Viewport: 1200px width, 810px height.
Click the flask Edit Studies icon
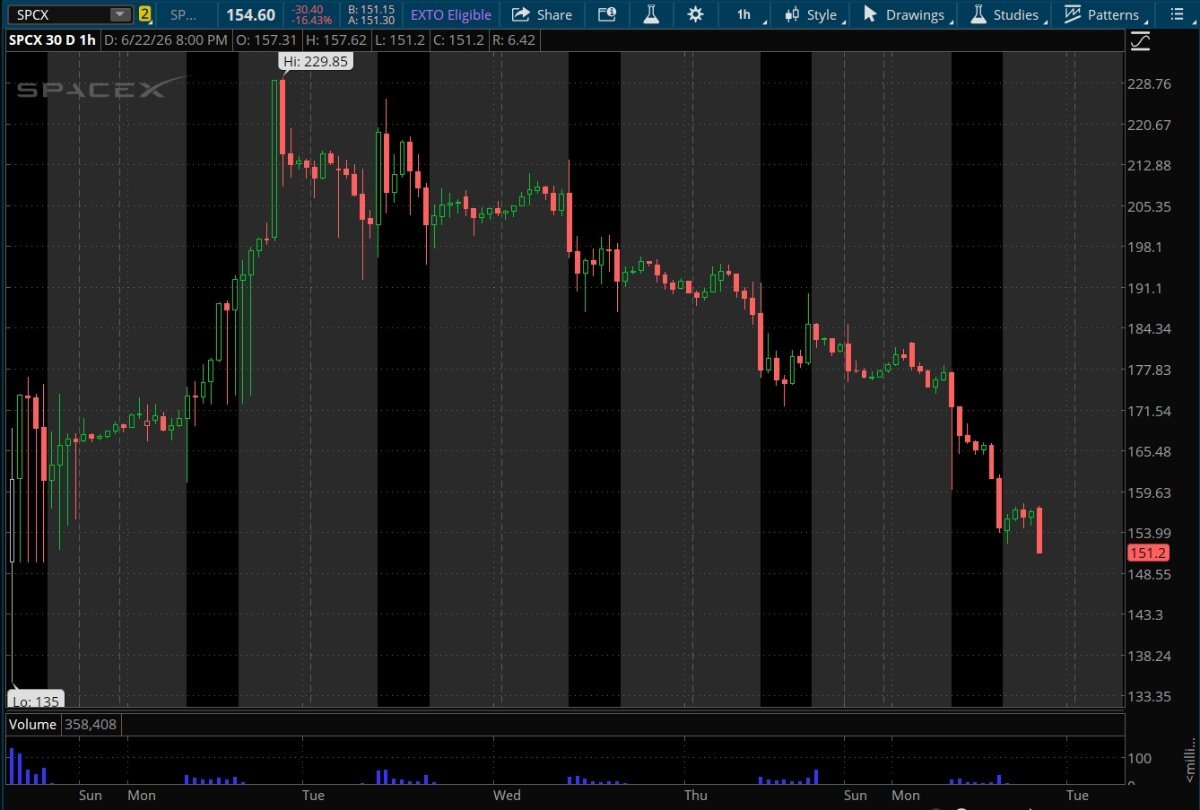click(x=651, y=14)
